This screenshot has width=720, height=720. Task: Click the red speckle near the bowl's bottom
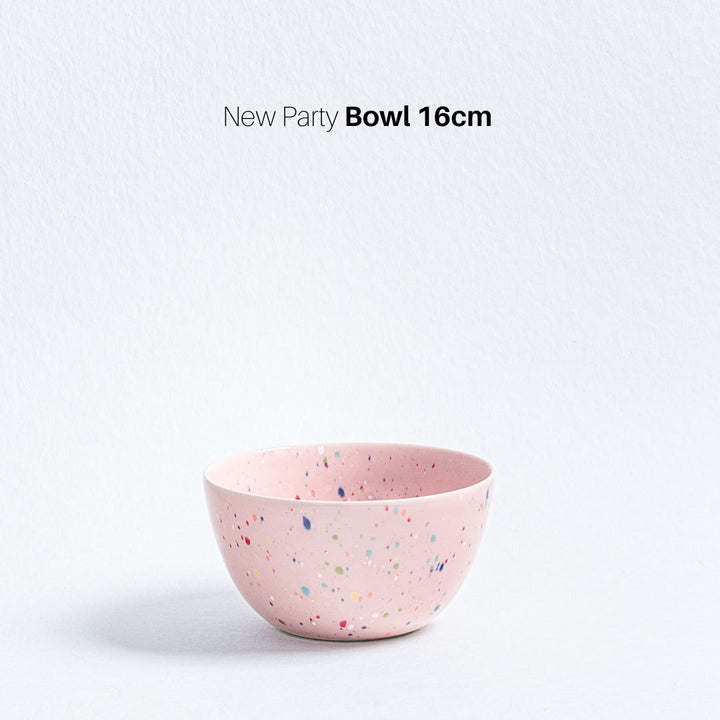(x=343, y=624)
